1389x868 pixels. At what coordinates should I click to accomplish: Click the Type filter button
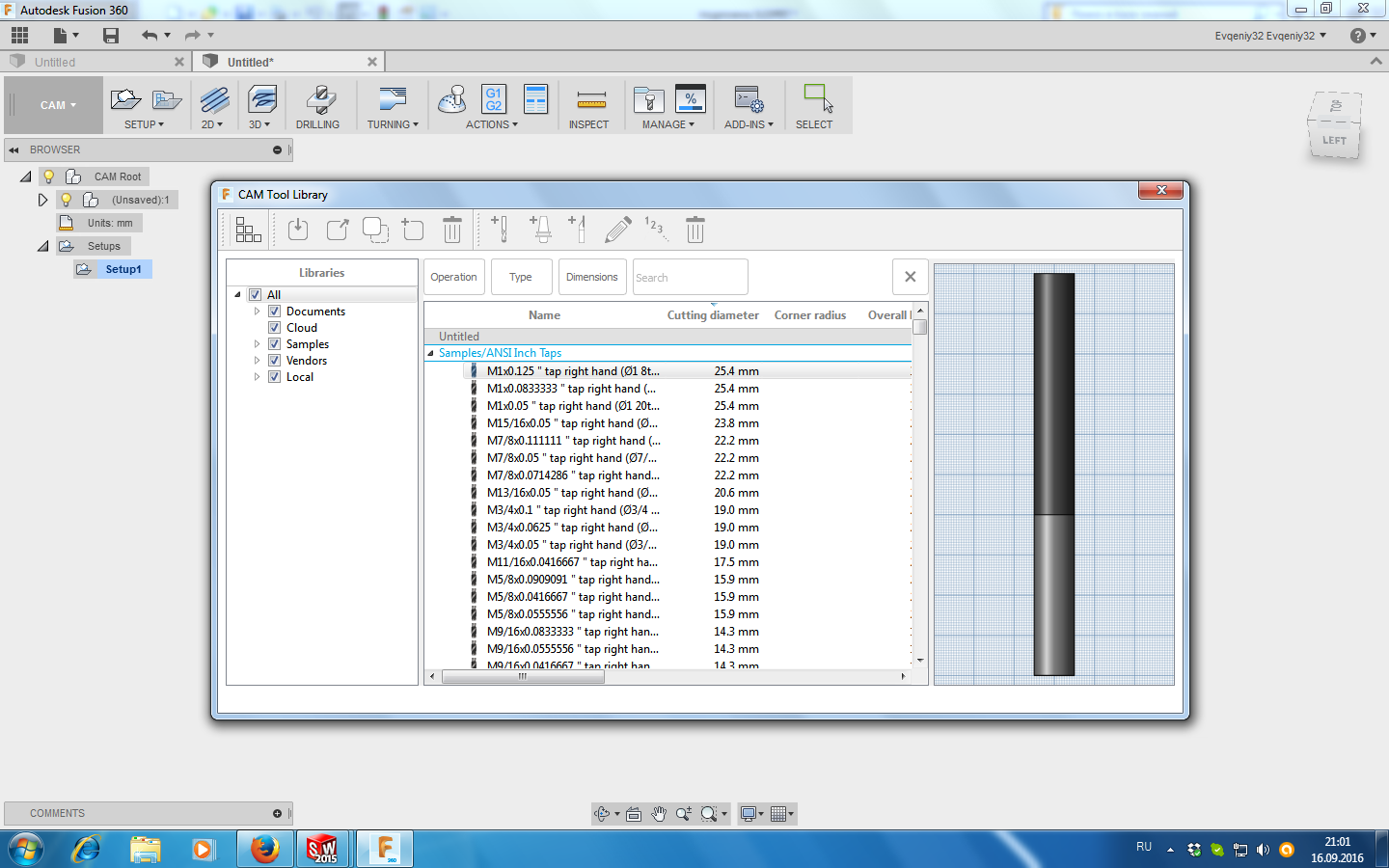pyautogui.click(x=522, y=277)
